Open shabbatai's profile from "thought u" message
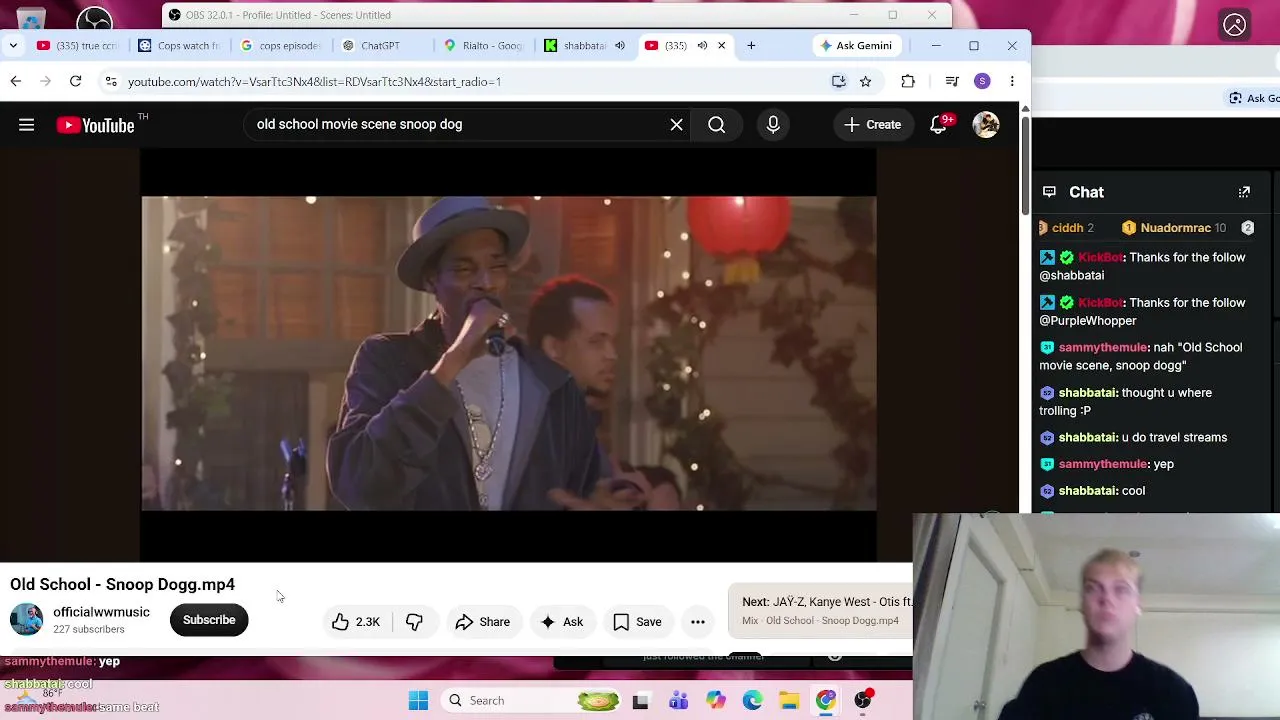This screenshot has width=1280, height=720. coord(1087,393)
